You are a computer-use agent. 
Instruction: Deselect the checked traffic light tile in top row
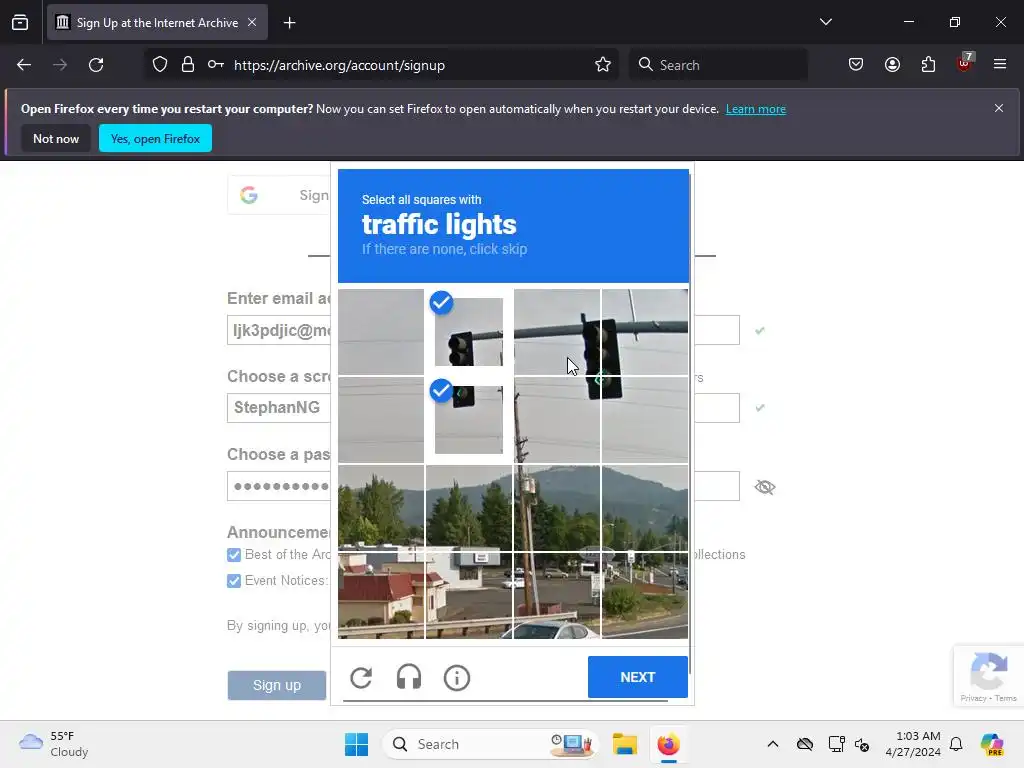click(468, 332)
